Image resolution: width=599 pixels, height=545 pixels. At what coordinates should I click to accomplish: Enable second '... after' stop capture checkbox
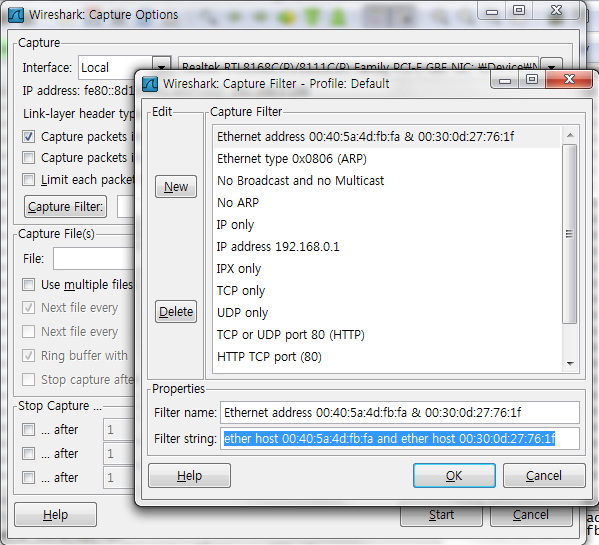pos(29,454)
